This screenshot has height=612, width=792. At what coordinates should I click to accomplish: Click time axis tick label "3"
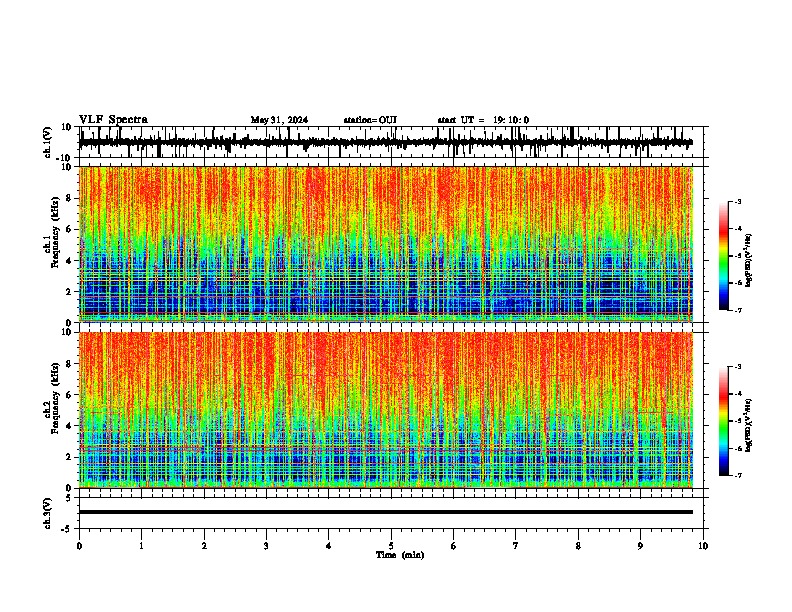(x=266, y=546)
